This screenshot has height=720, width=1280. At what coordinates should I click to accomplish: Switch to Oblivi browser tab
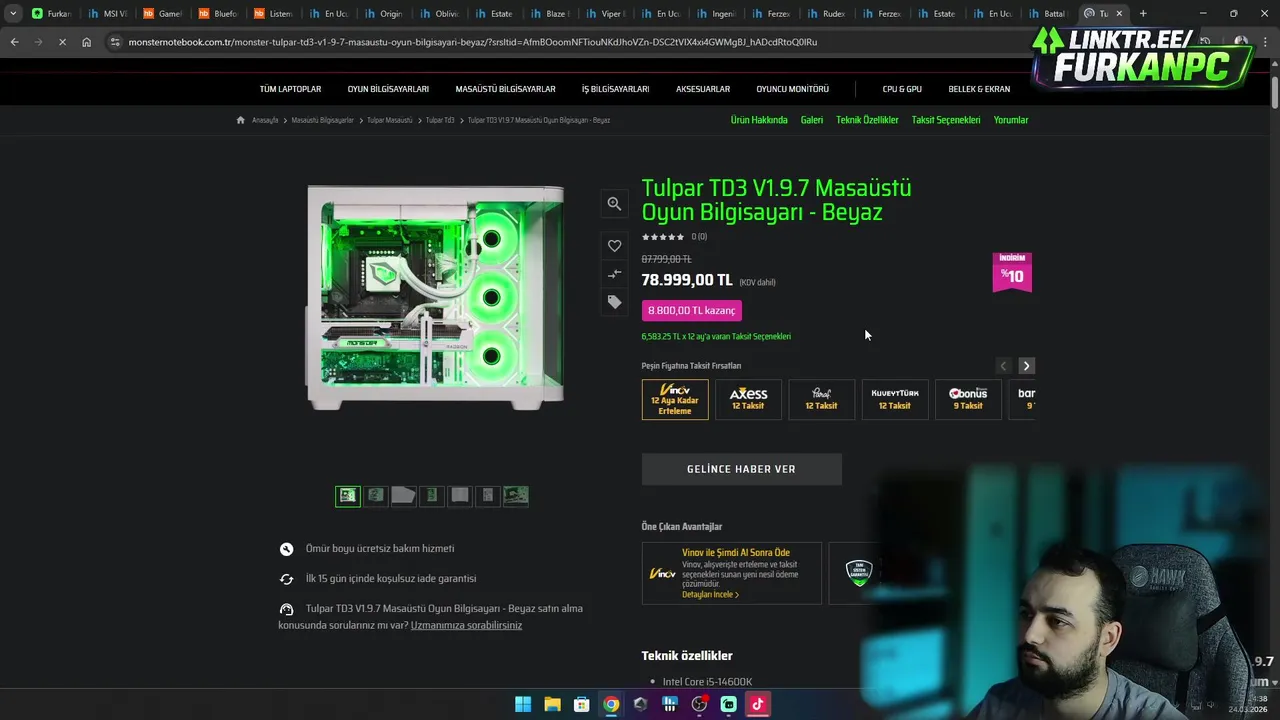pyautogui.click(x=438, y=13)
